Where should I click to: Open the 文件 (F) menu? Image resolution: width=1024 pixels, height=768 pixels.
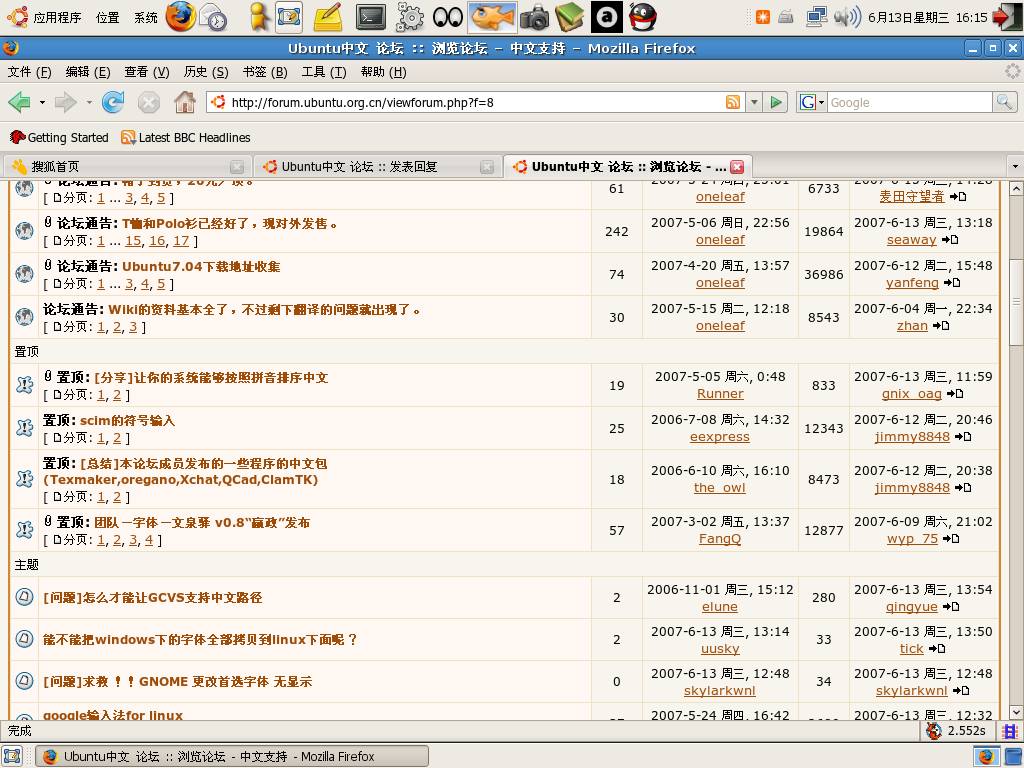(29, 72)
